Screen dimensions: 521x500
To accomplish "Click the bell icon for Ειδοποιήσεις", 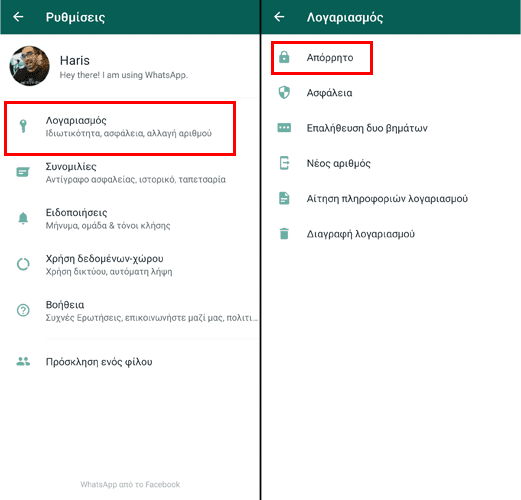I will click(x=23, y=218).
